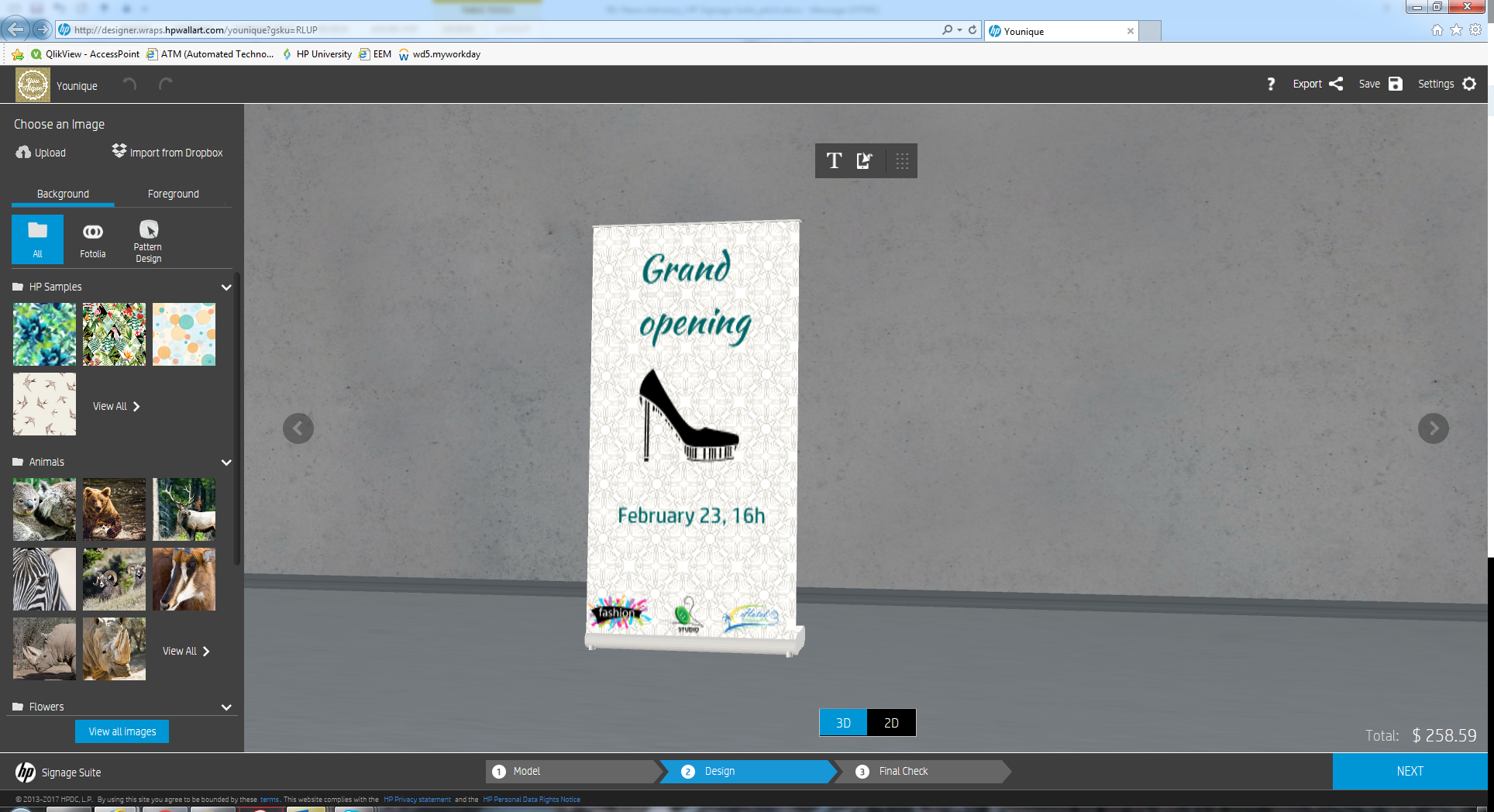The width and height of the screenshot is (1494, 812).
Task: Click the Upload icon in the sidebar
Action: 23,152
